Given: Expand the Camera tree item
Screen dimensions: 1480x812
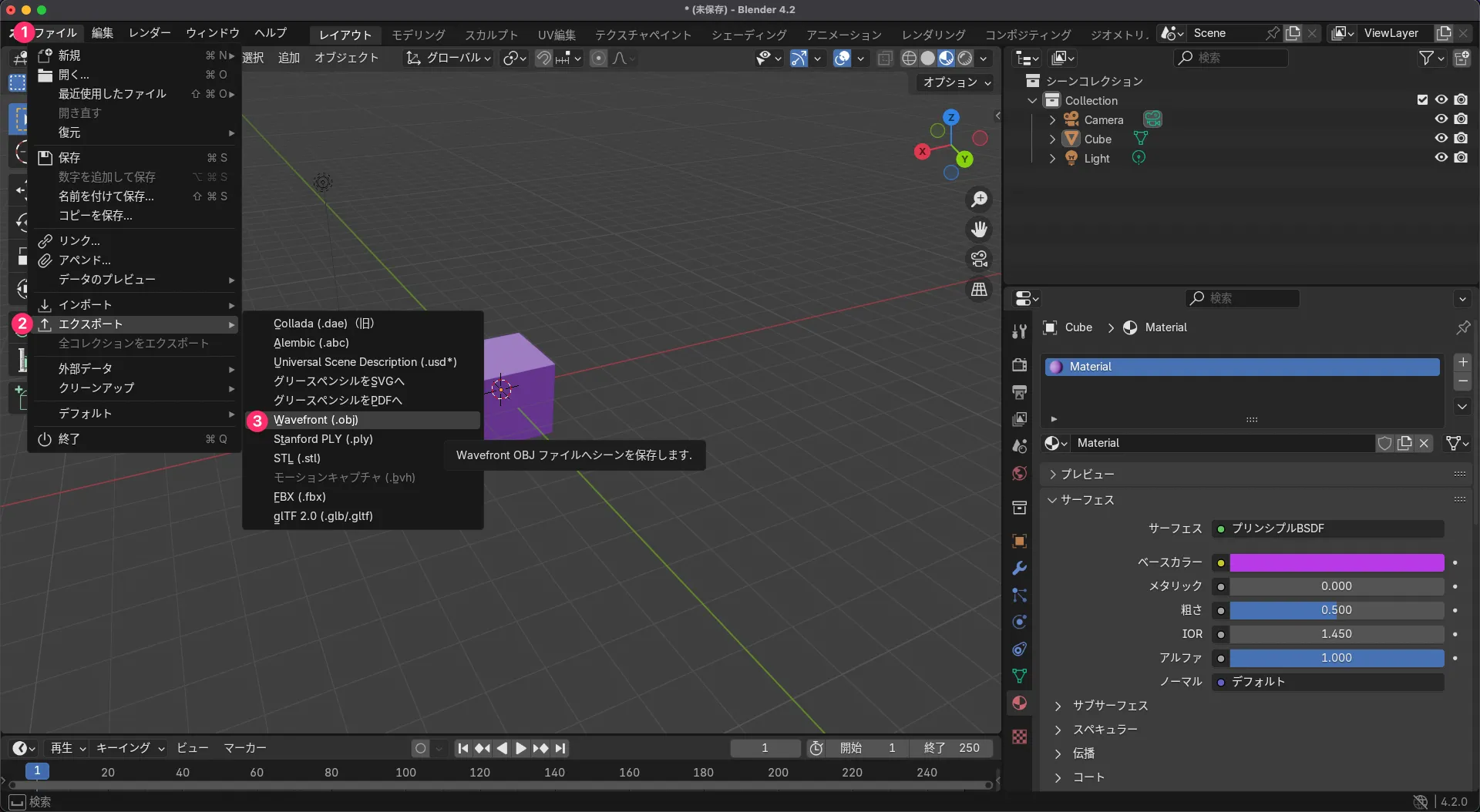Looking at the screenshot, I should pos(1052,119).
